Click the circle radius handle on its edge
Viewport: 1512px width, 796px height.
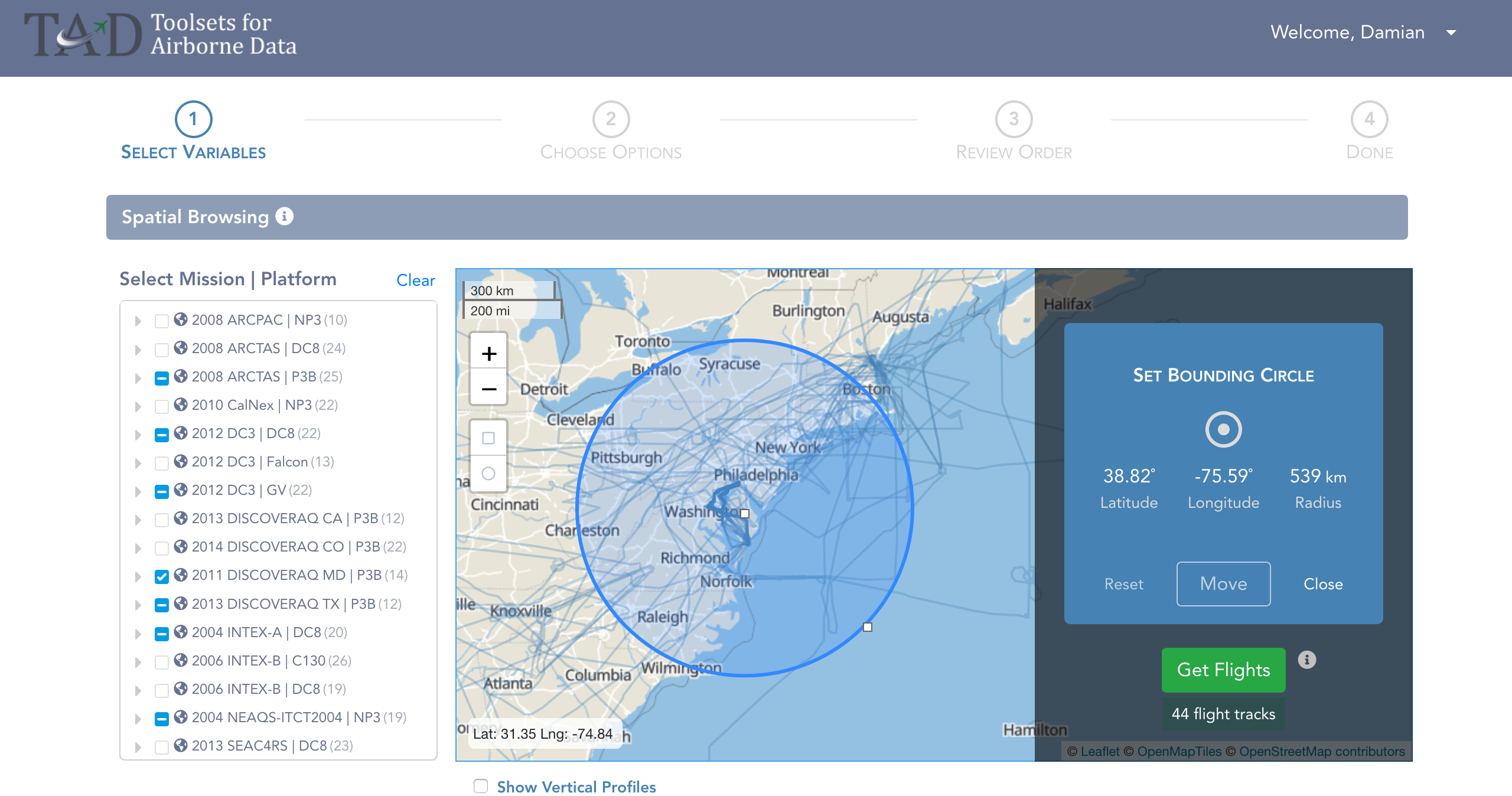[x=867, y=627]
